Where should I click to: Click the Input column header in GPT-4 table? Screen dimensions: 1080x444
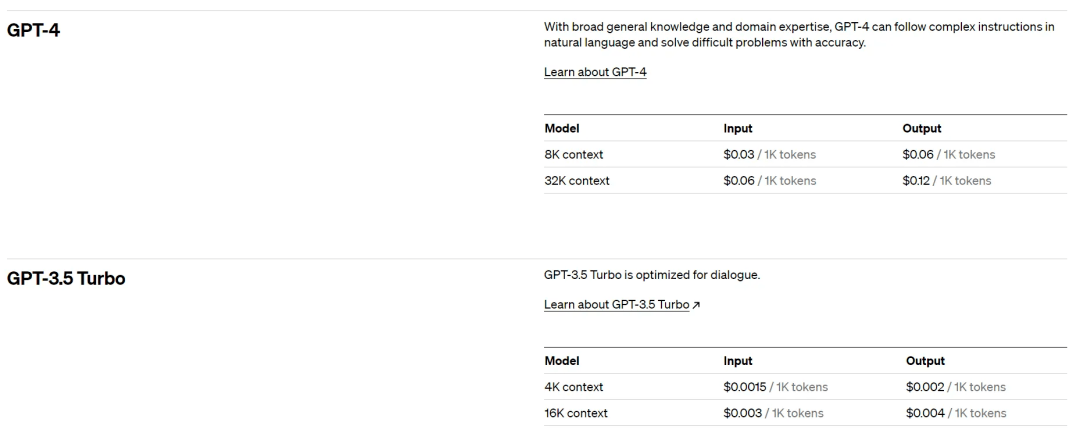tap(738, 129)
